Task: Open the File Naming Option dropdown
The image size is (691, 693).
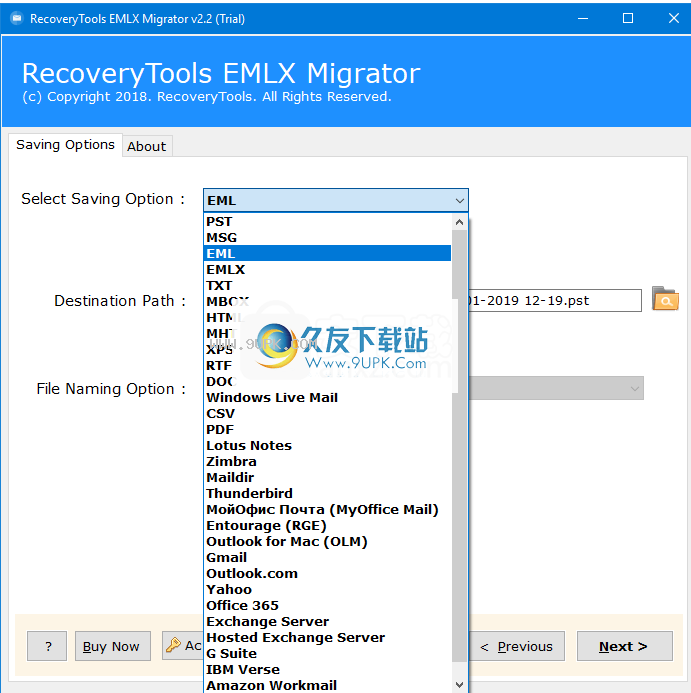Action: [556, 388]
